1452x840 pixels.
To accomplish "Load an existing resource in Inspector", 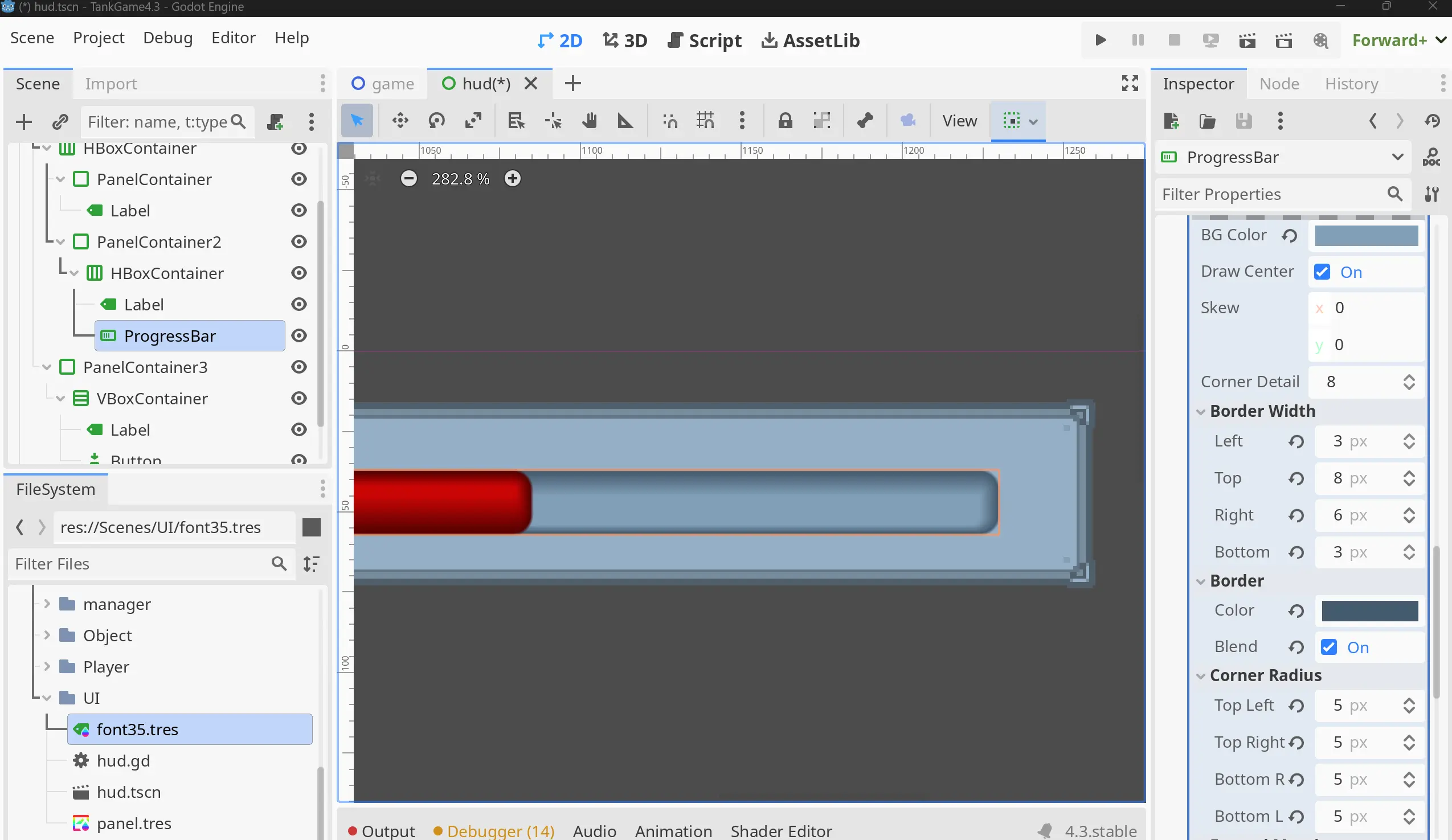I will coord(1207,121).
